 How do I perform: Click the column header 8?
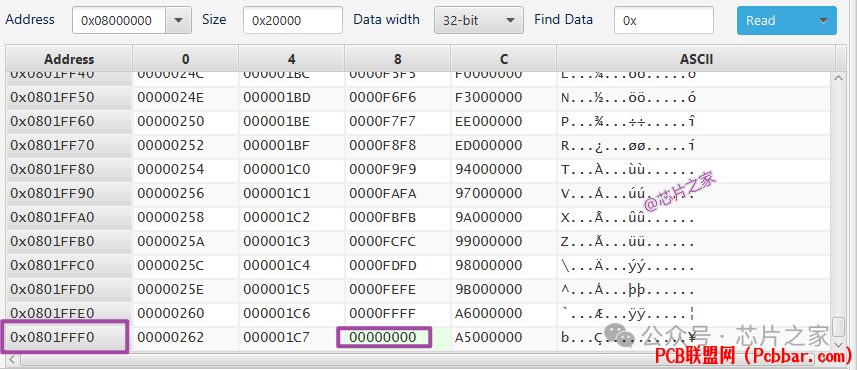[397, 59]
